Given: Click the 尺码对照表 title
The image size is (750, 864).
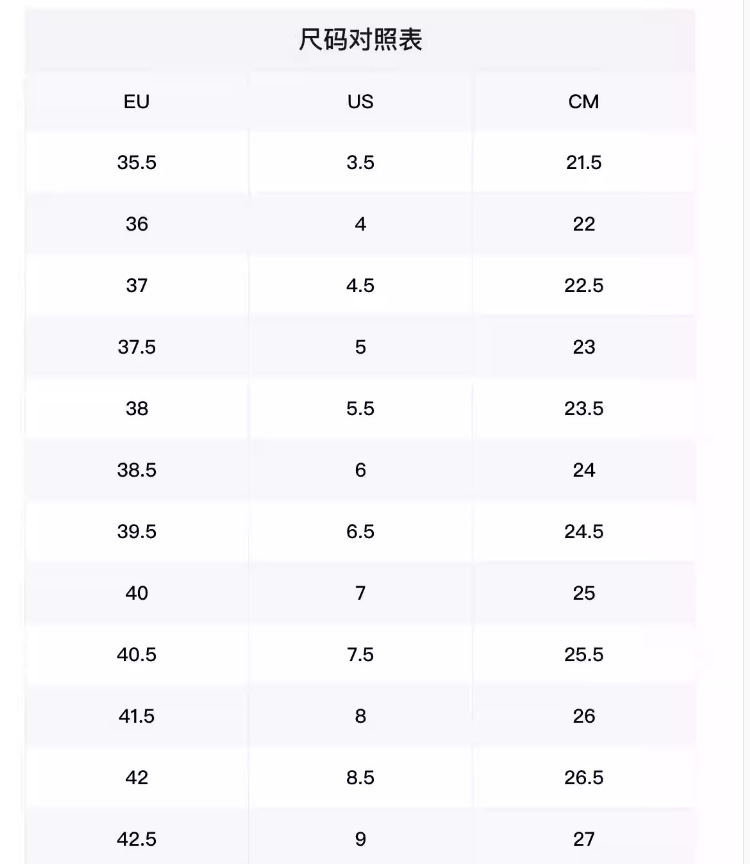Looking at the screenshot, I should point(360,40).
